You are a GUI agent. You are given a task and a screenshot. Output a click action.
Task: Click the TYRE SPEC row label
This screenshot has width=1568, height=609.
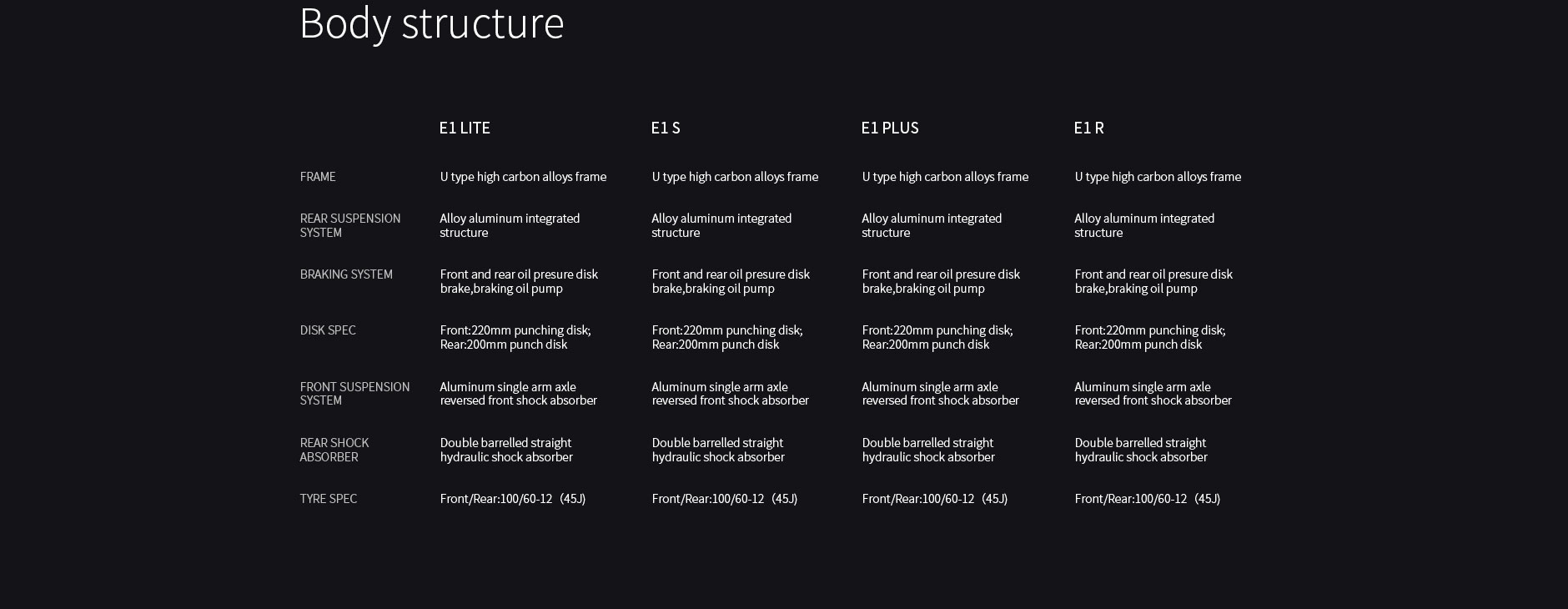point(329,499)
